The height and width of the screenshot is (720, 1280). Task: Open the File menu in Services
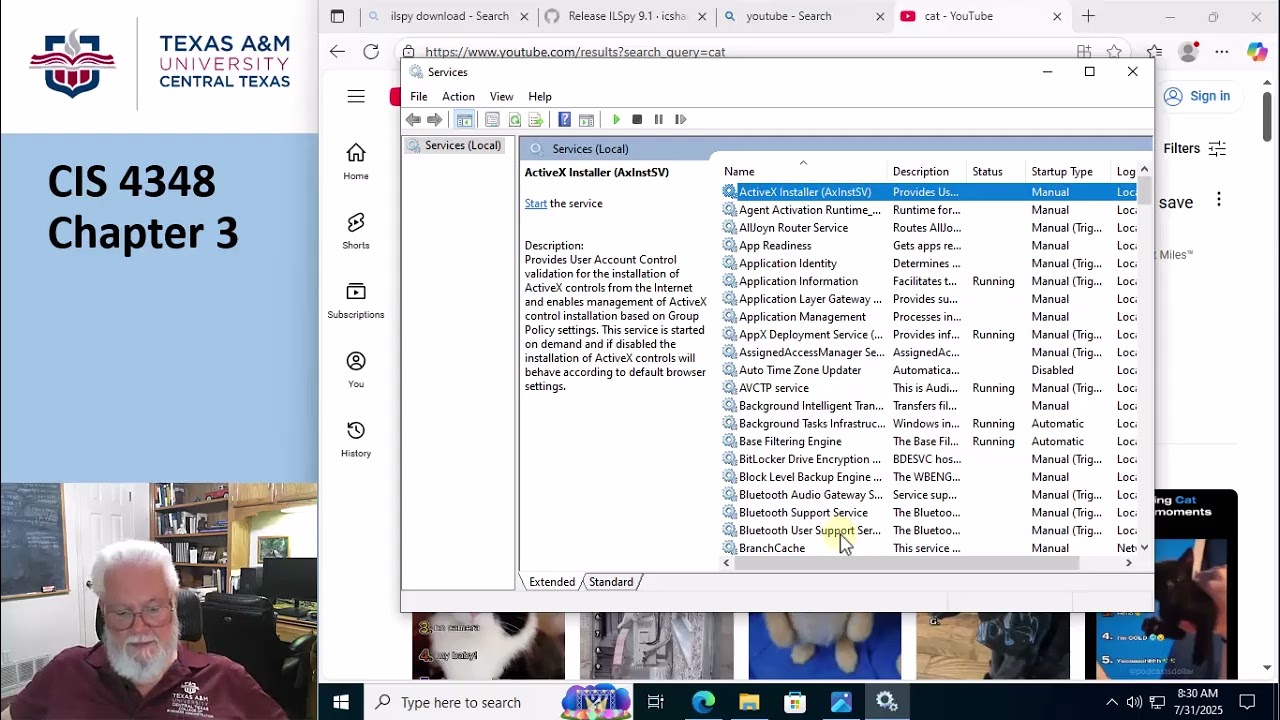(x=419, y=97)
